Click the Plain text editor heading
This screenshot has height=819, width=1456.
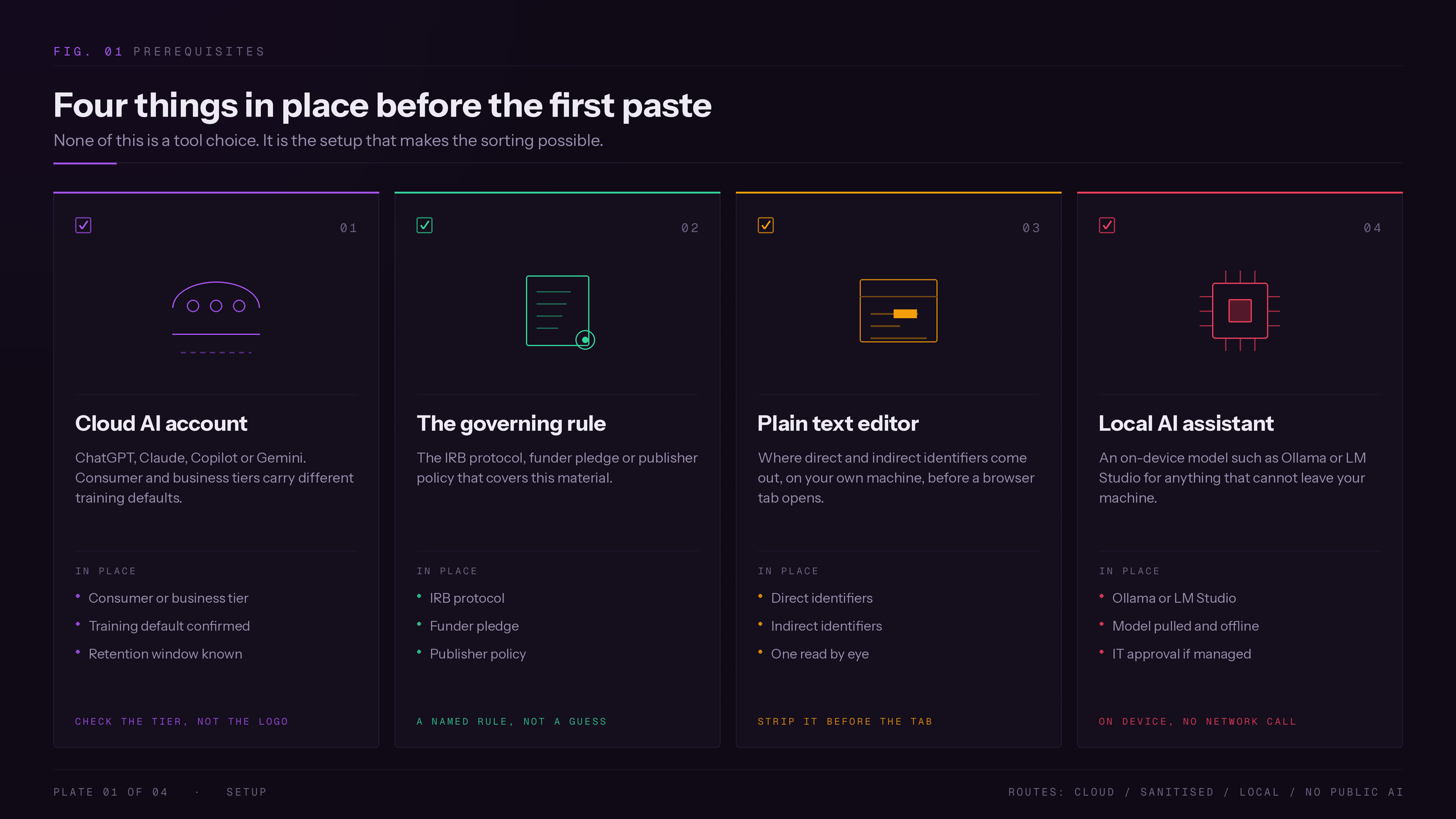point(838,423)
